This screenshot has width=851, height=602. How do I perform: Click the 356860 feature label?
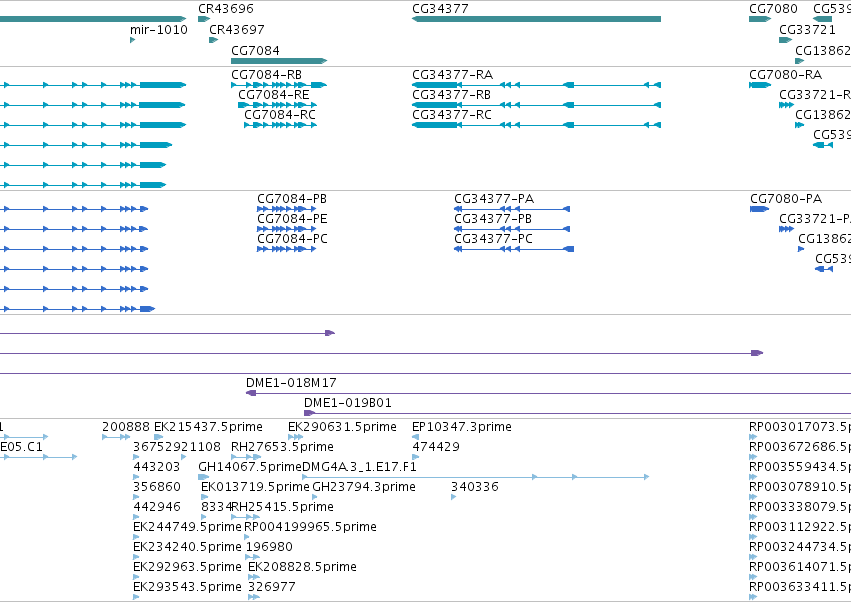tap(156, 487)
